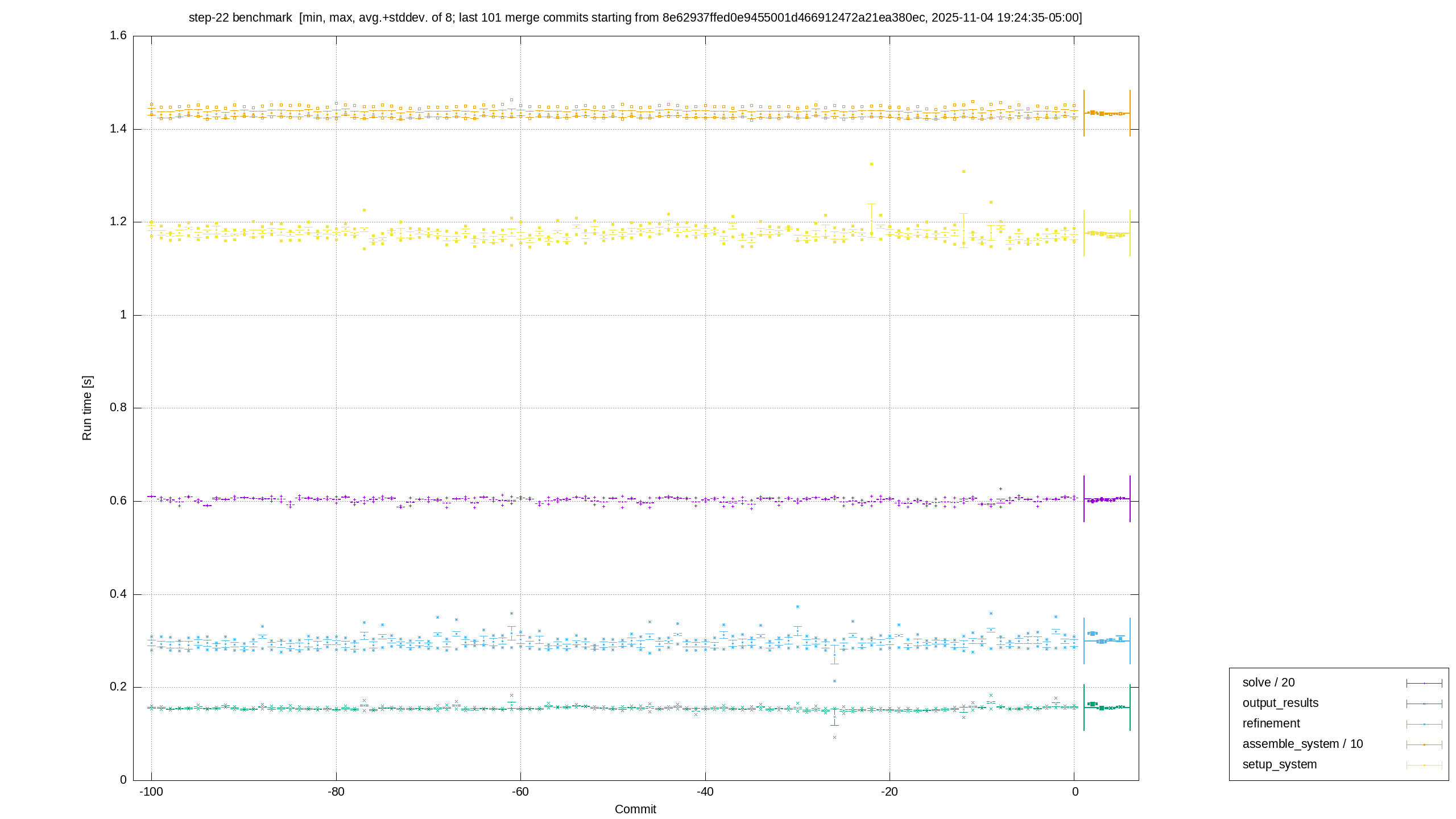This screenshot has height=819, width=1456.
Task: Click the orange summary error bar at right
Action: [1107, 113]
